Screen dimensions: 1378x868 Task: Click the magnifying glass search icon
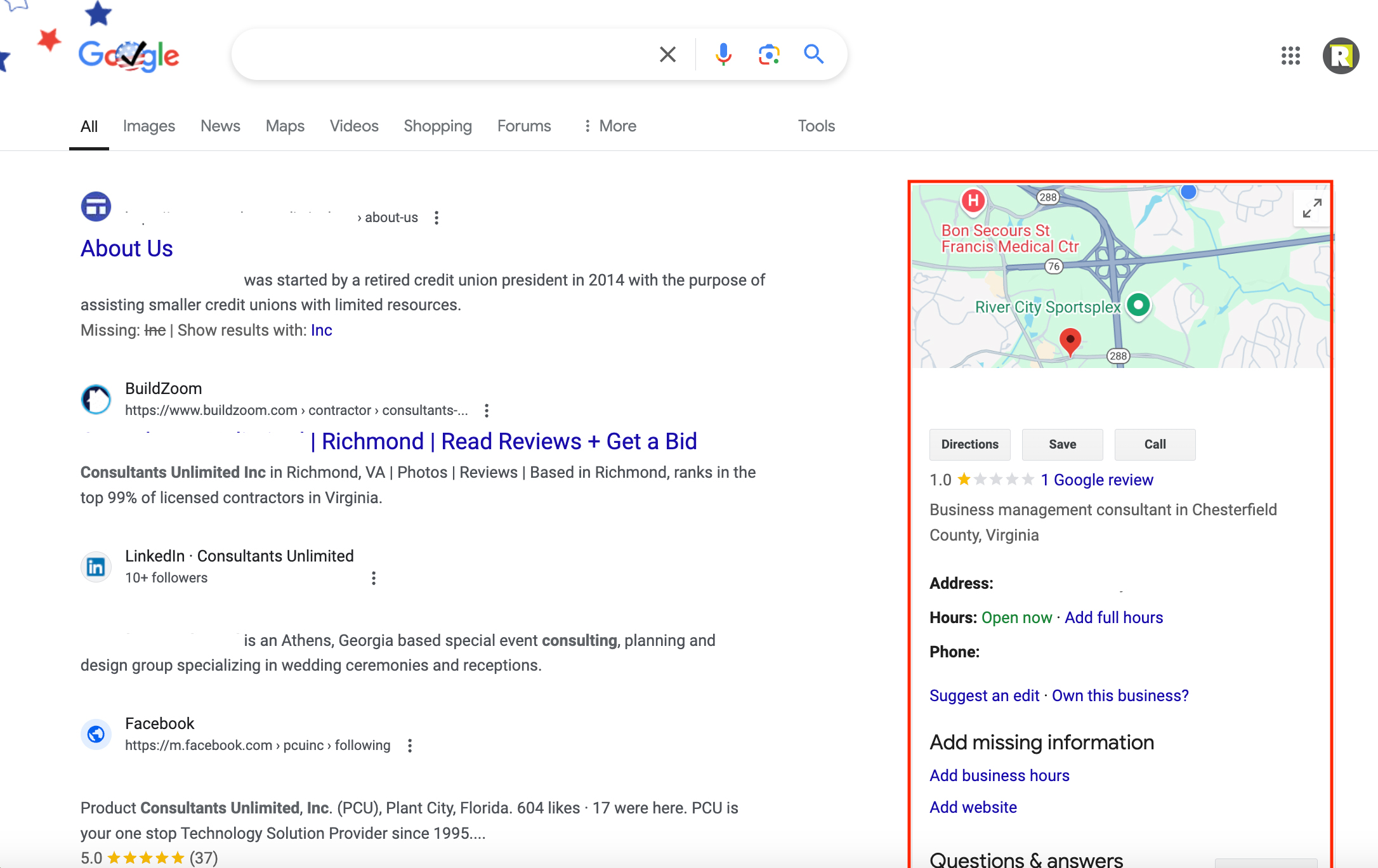click(x=814, y=55)
